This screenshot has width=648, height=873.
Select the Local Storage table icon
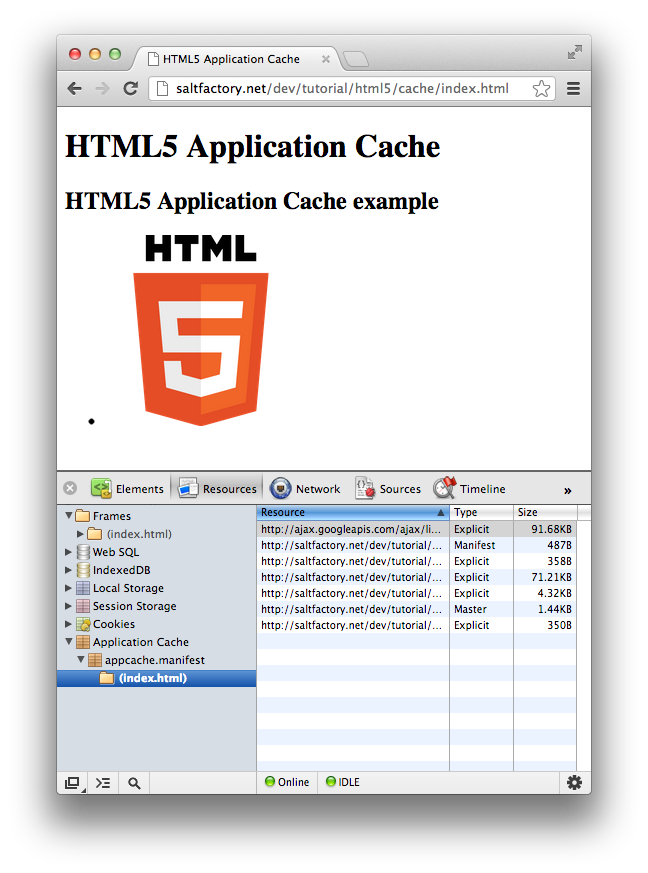pos(83,588)
